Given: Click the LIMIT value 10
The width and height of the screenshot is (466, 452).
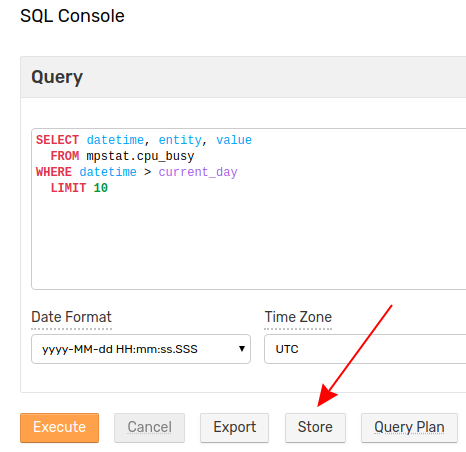Looking at the screenshot, I should tap(101, 188).
